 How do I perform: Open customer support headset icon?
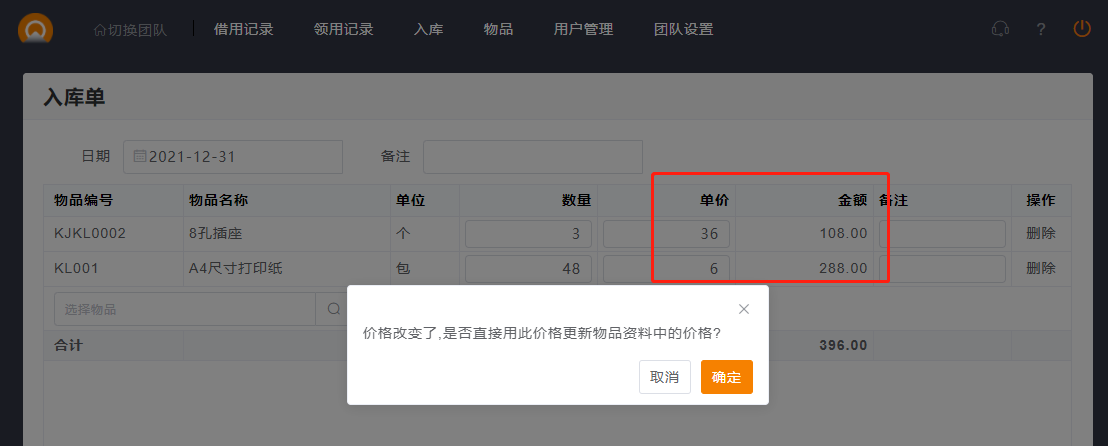click(x=999, y=29)
